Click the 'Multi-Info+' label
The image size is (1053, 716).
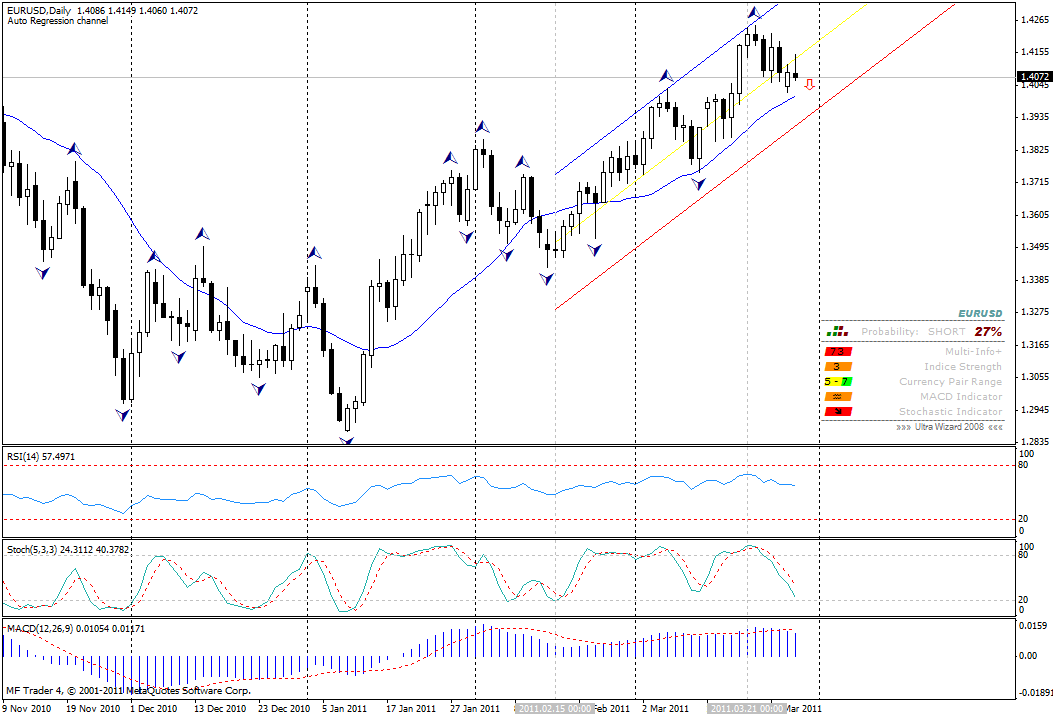pos(973,351)
